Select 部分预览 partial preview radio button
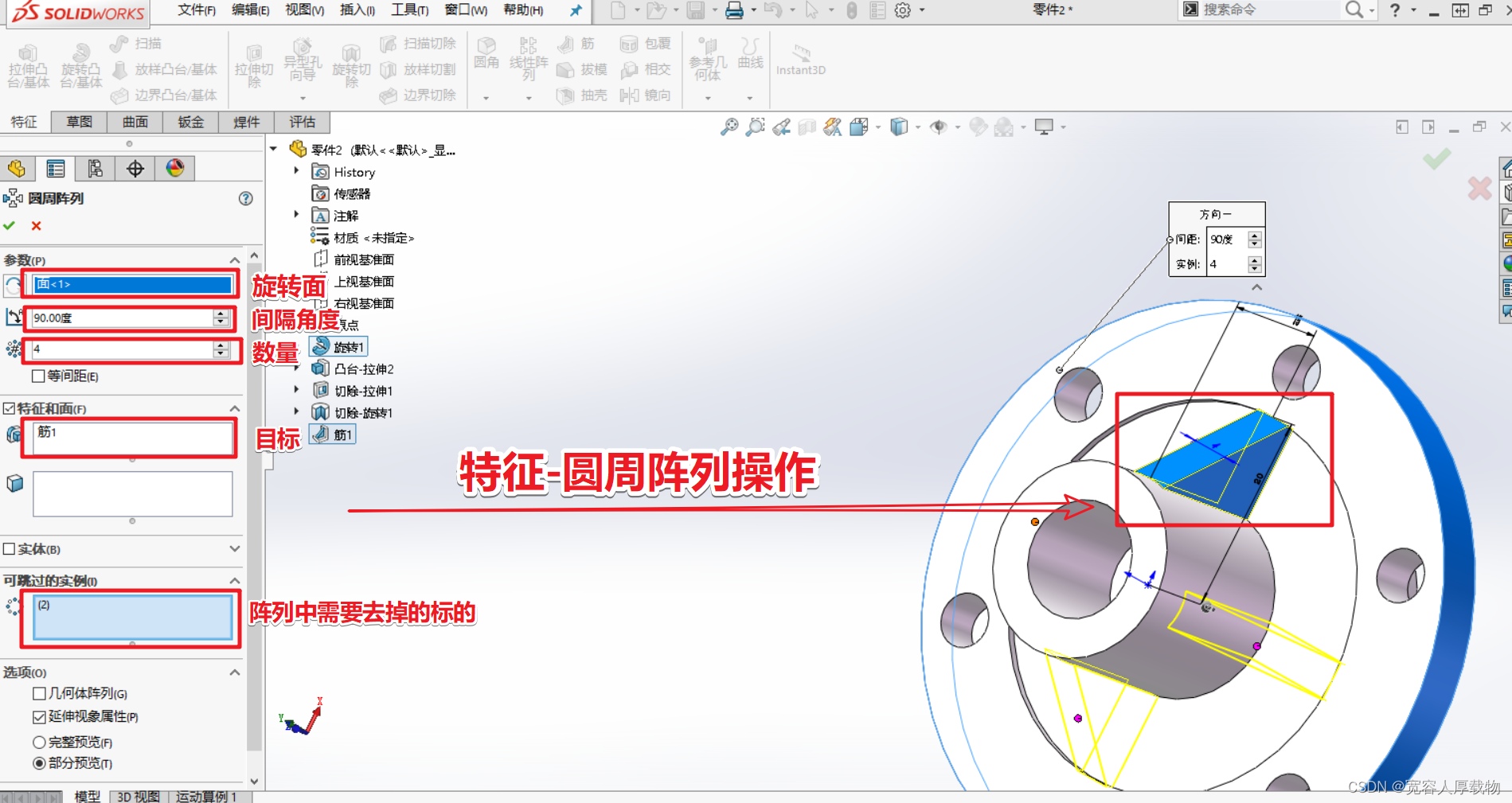The width and height of the screenshot is (1512, 803). coord(38,763)
